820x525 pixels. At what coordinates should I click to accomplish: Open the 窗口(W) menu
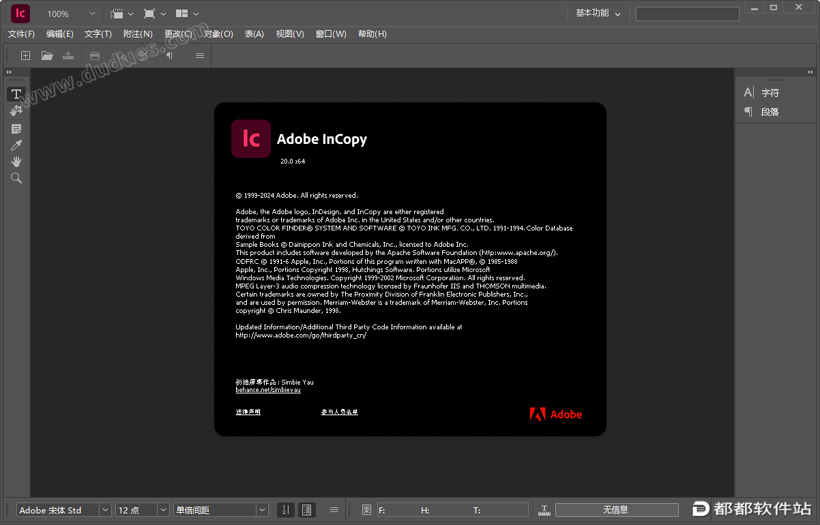tap(331, 34)
